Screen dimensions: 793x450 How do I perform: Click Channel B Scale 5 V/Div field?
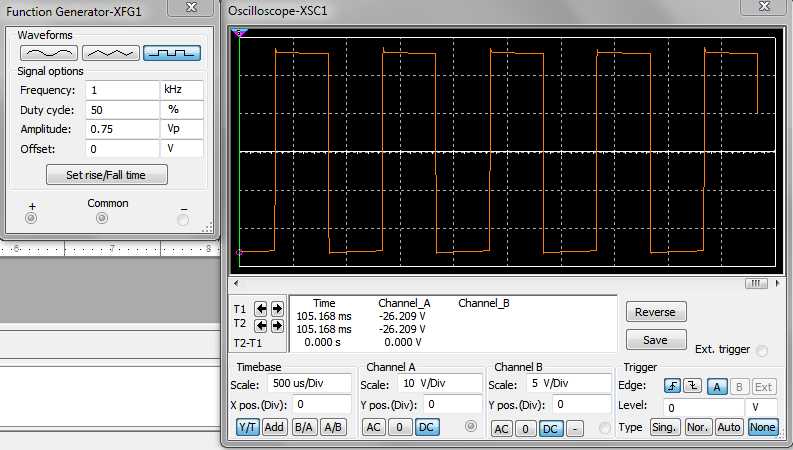569,383
